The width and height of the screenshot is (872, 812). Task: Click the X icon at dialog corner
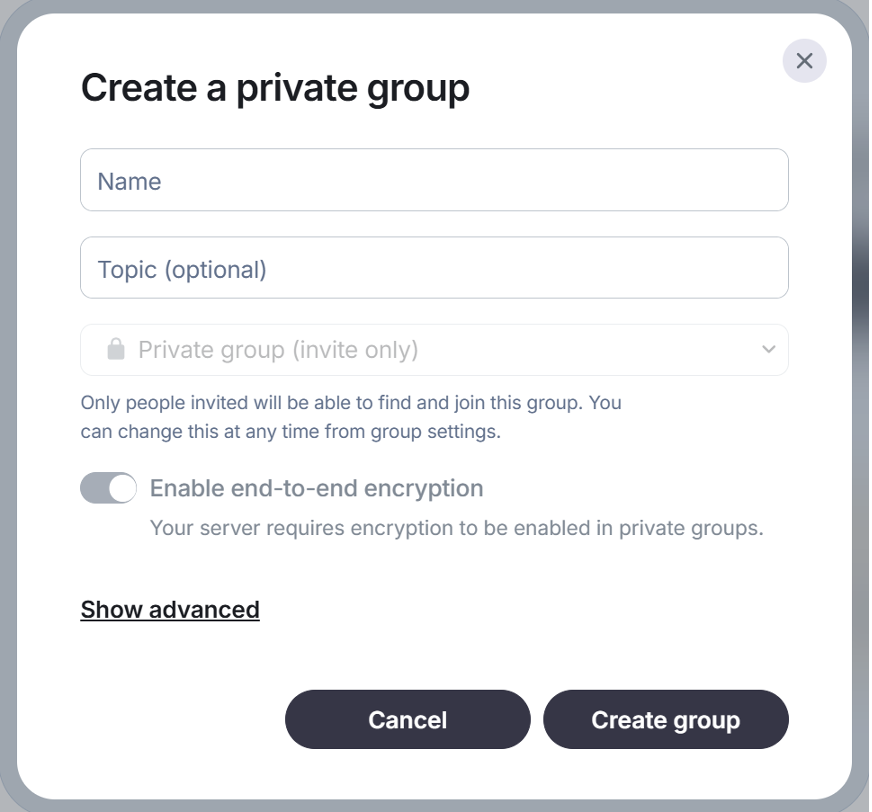click(x=804, y=61)
